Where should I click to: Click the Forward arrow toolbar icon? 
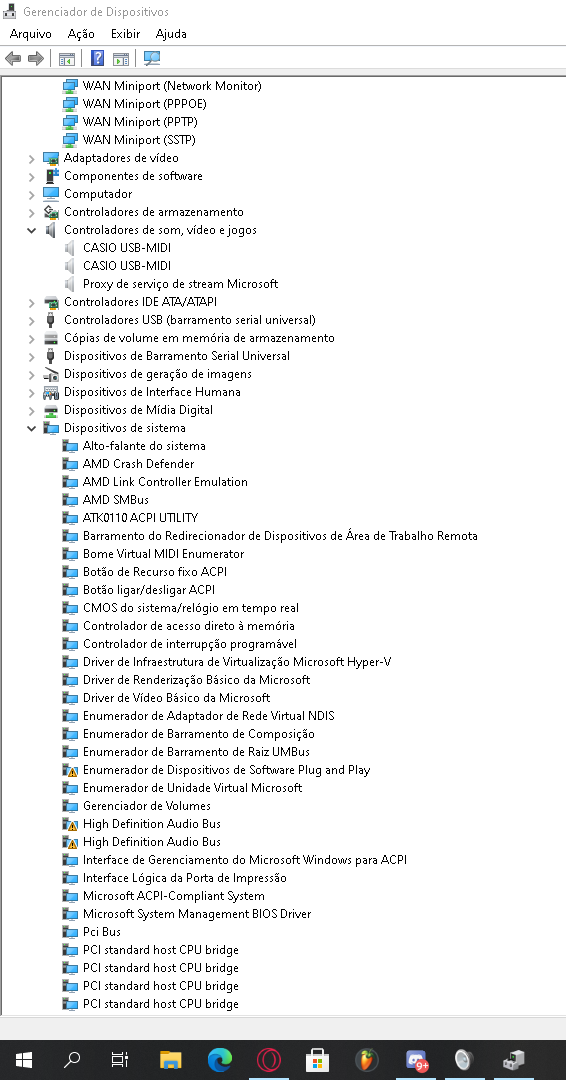point(35,59)
